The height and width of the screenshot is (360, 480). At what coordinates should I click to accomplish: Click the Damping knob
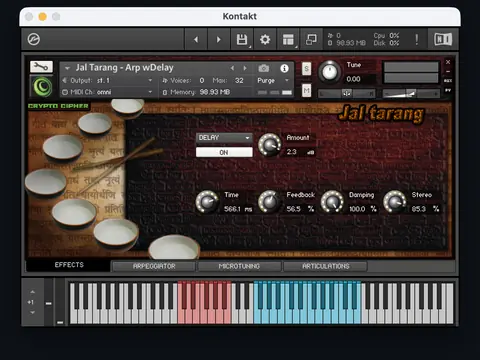pyautogui.click(x=332, y=202)
